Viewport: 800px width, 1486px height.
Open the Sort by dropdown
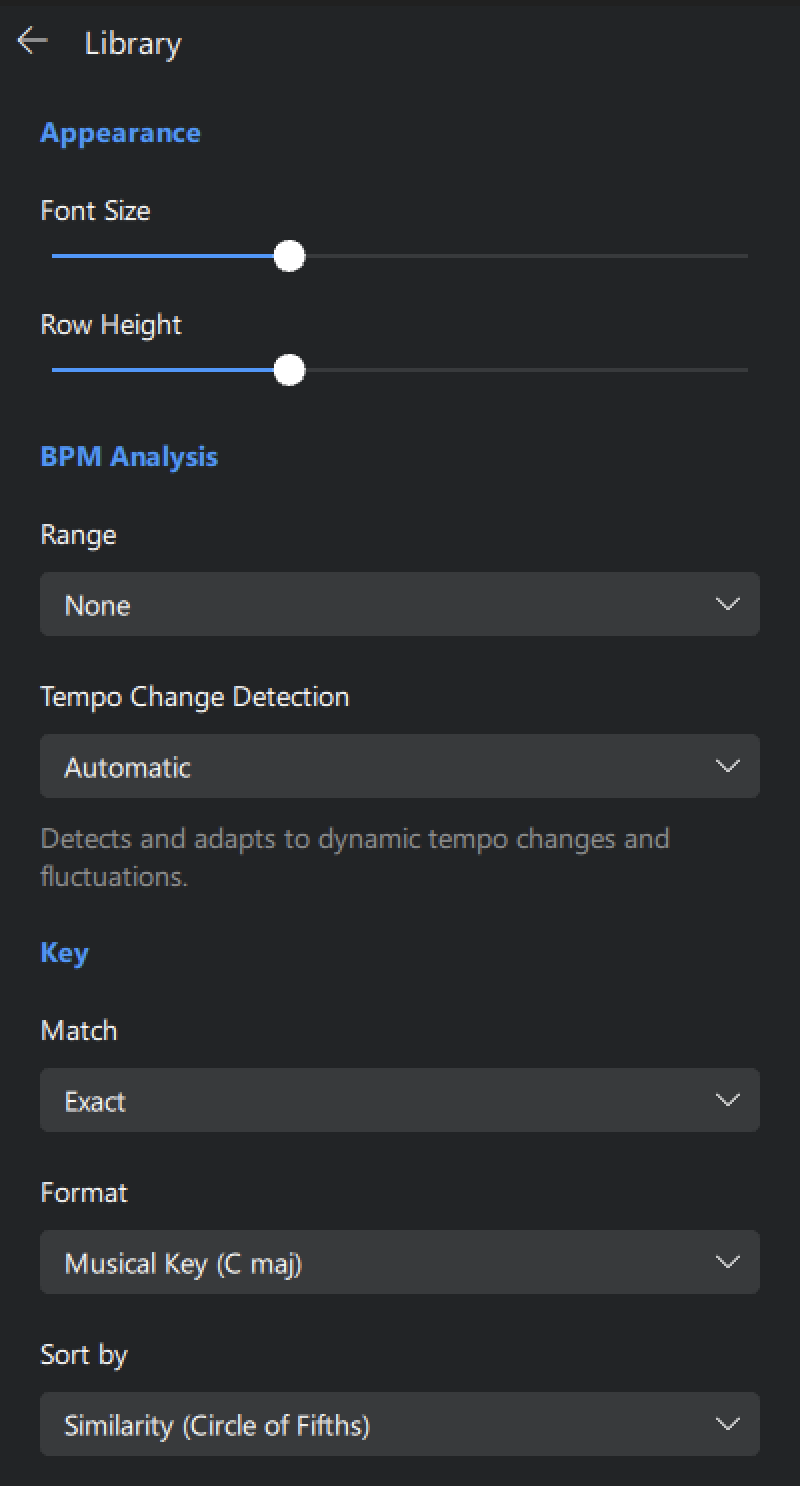[380, 1424]
